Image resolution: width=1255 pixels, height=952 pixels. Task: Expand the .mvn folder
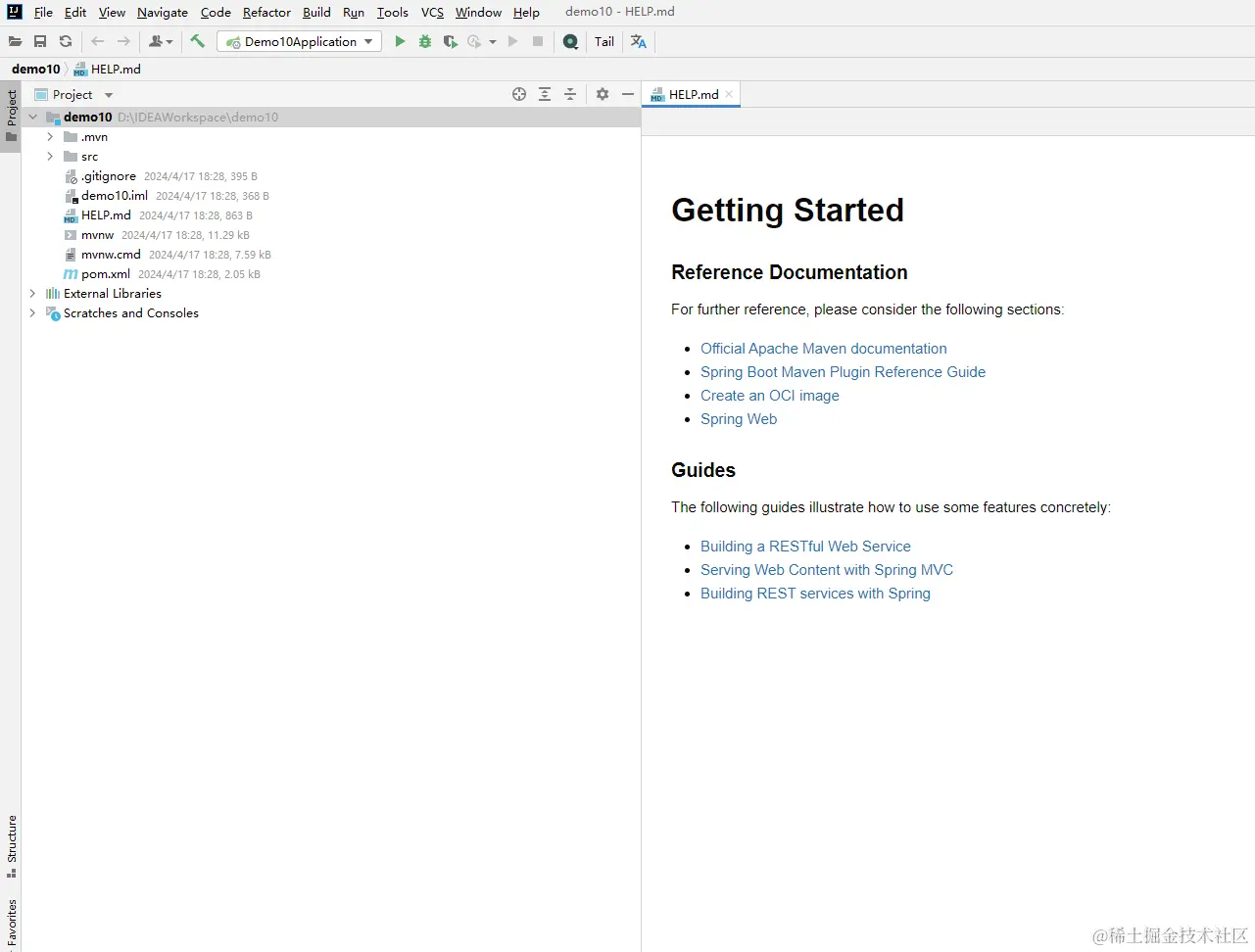50,137
